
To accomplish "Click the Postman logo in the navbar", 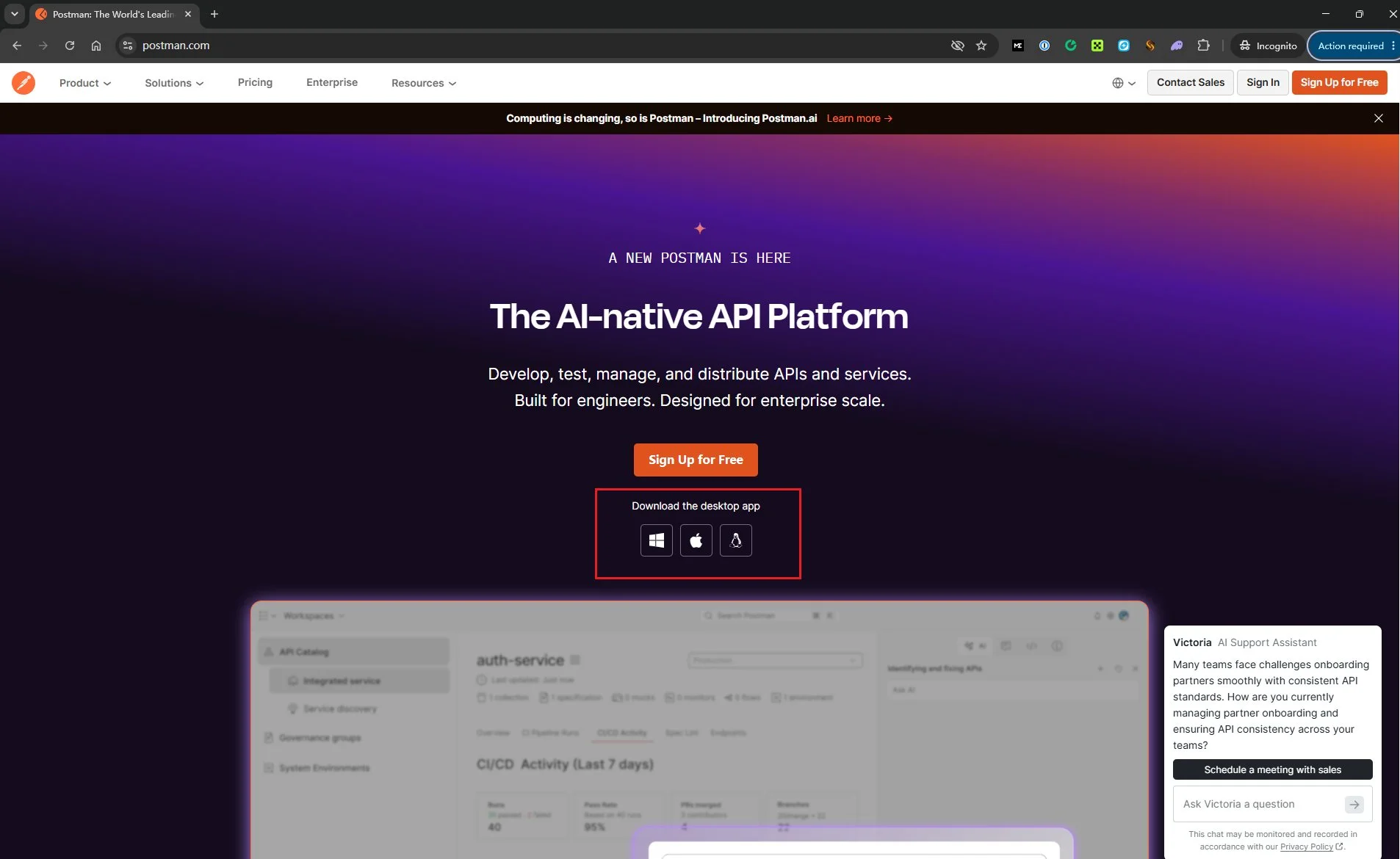I will tap(24, 83).
